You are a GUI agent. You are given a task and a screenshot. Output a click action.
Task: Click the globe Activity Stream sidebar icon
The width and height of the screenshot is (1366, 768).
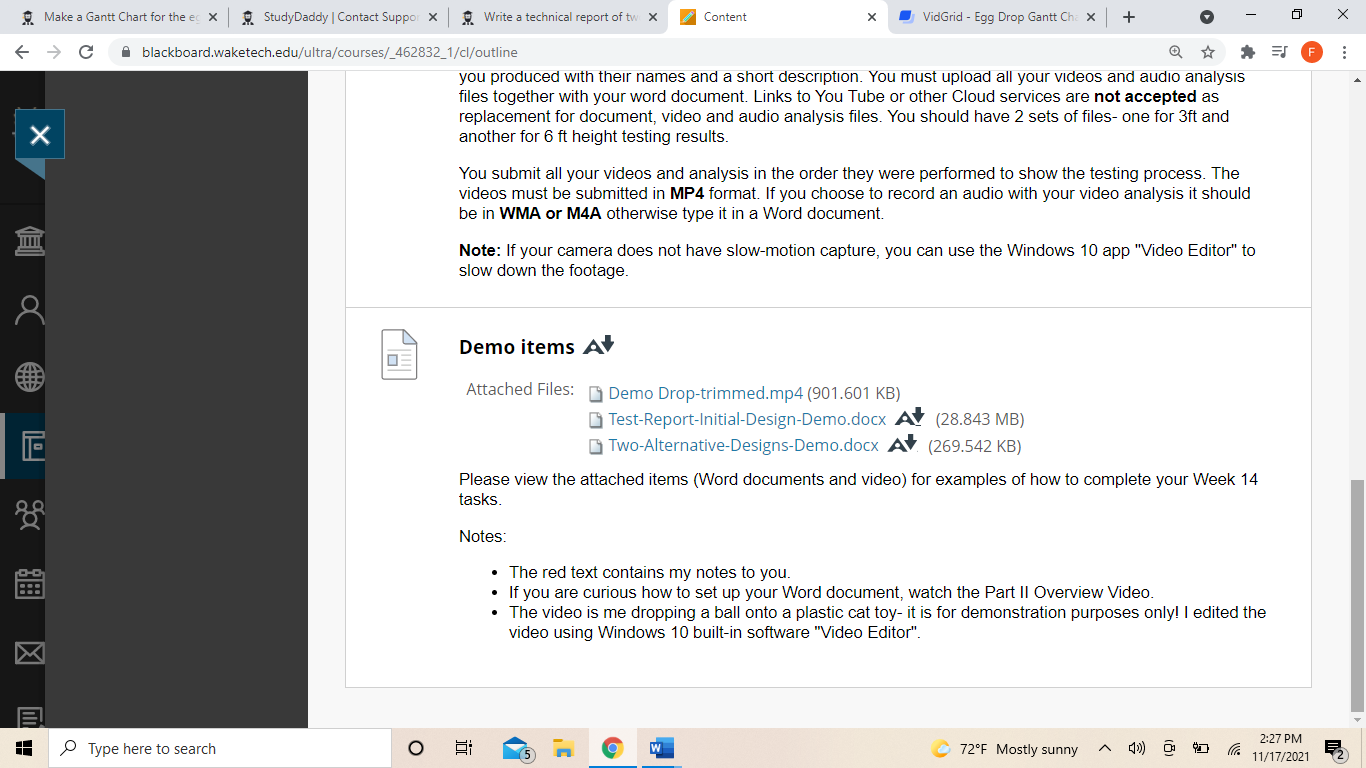(30, 377)
